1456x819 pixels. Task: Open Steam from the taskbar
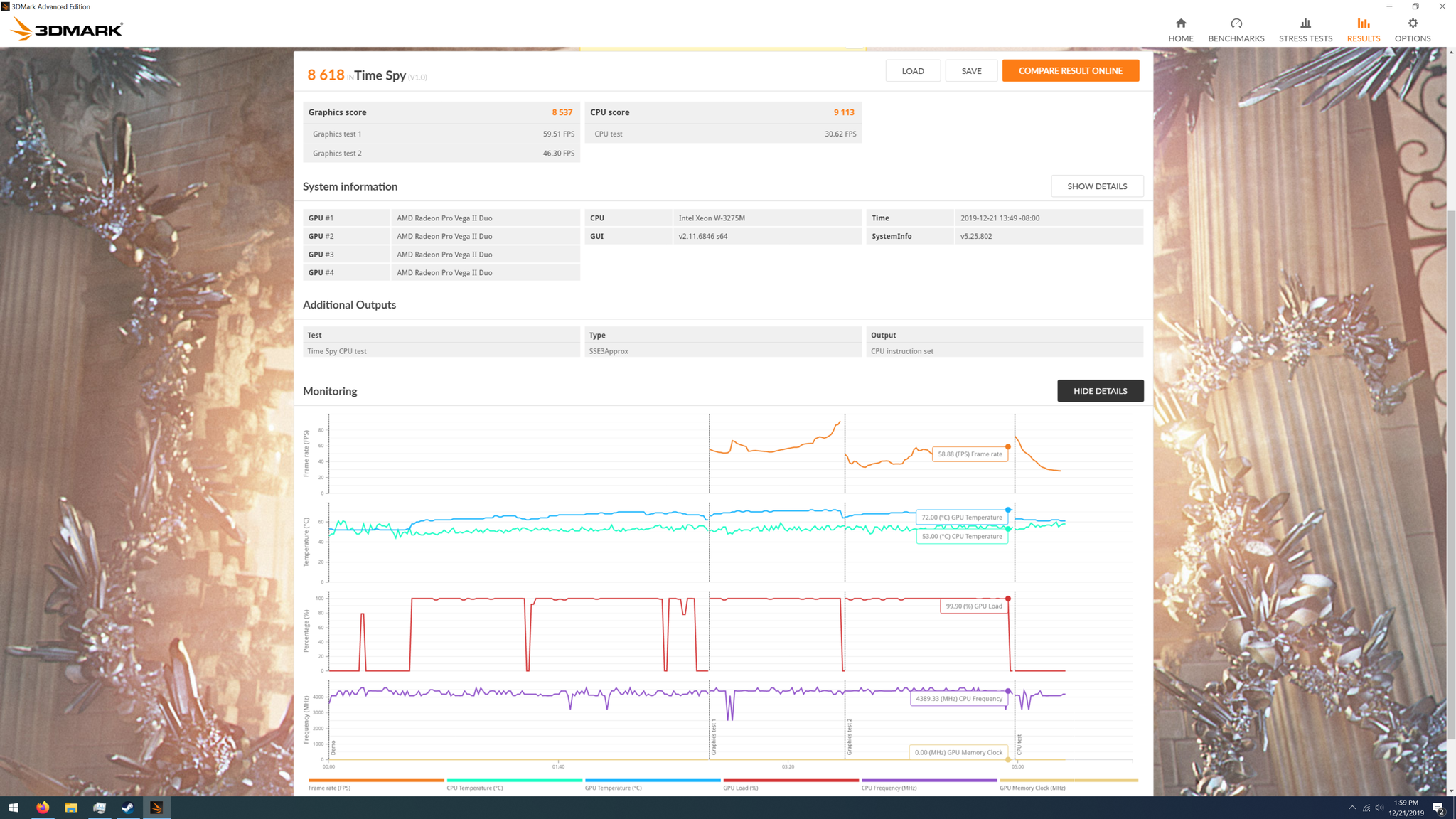tap(128, 808)
